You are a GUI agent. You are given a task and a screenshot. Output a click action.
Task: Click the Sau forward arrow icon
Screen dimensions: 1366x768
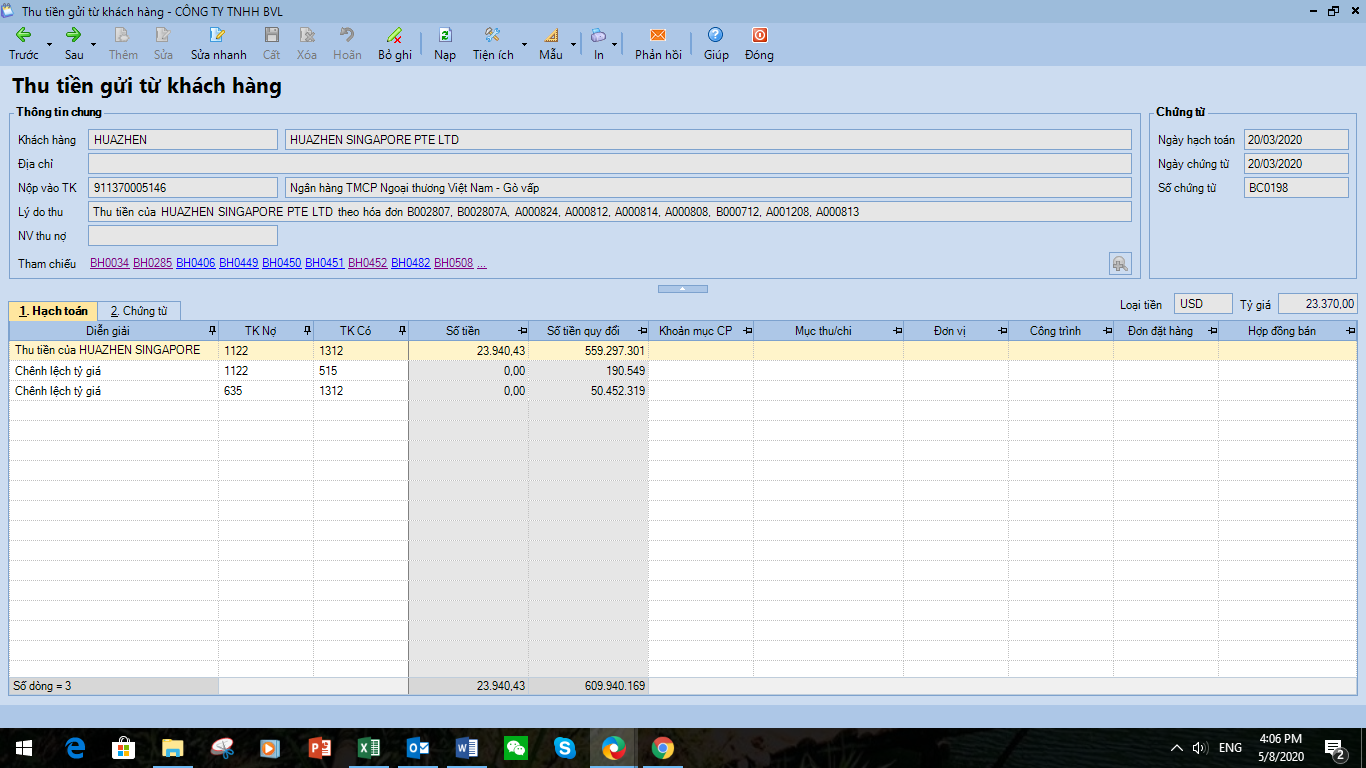73,35
